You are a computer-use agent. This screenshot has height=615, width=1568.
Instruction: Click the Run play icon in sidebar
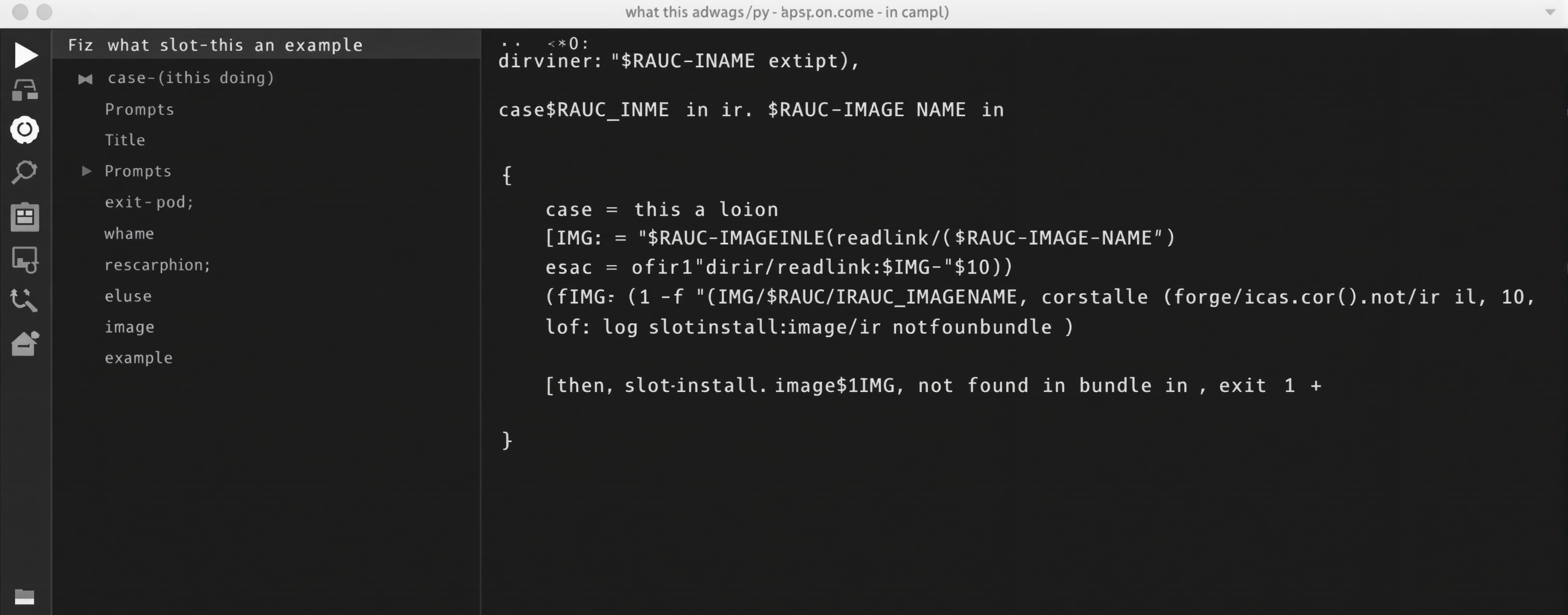[x=25, y=55]
